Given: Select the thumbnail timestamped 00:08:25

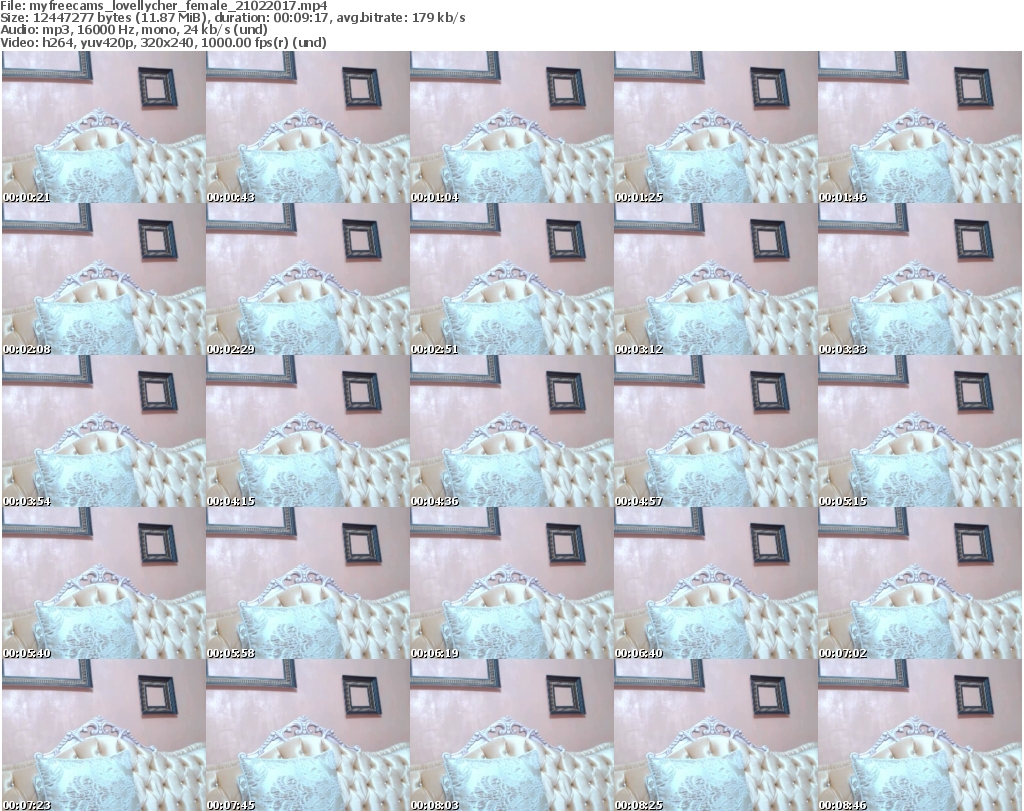Looking at the screenshot, I should [x=716, y=735].
